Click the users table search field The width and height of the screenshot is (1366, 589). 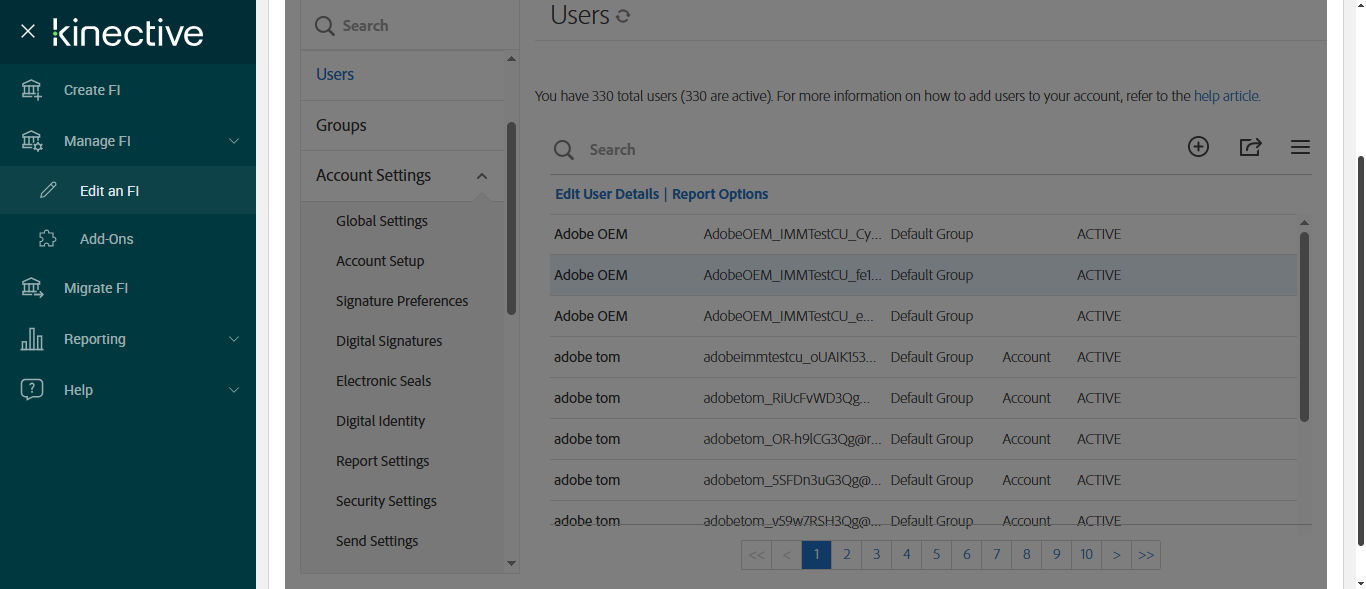click(x=800, y=150)
